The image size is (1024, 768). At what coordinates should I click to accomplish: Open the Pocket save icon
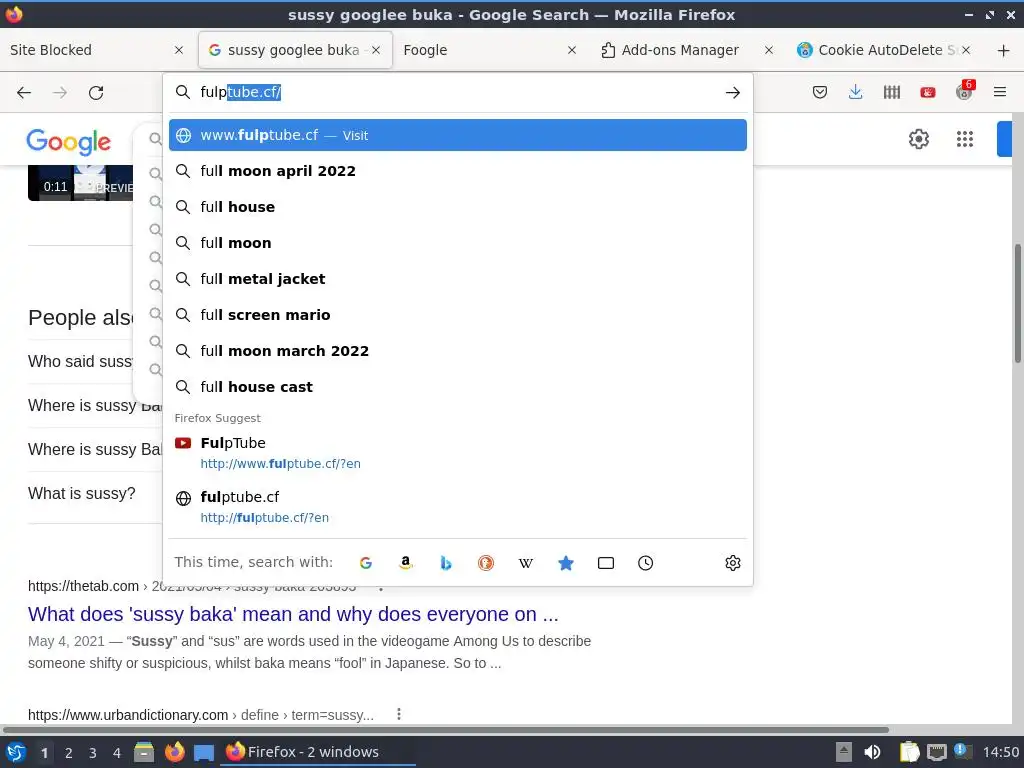tap(820, 93)
